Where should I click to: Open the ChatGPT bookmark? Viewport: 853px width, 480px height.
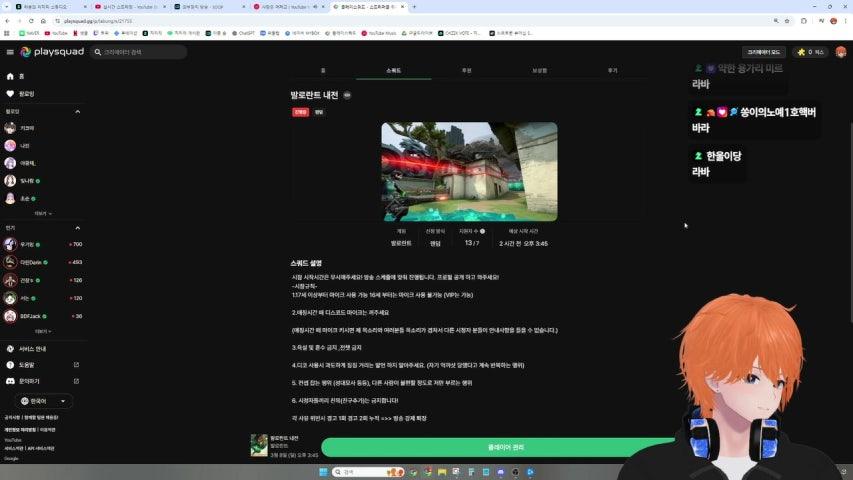243,33
